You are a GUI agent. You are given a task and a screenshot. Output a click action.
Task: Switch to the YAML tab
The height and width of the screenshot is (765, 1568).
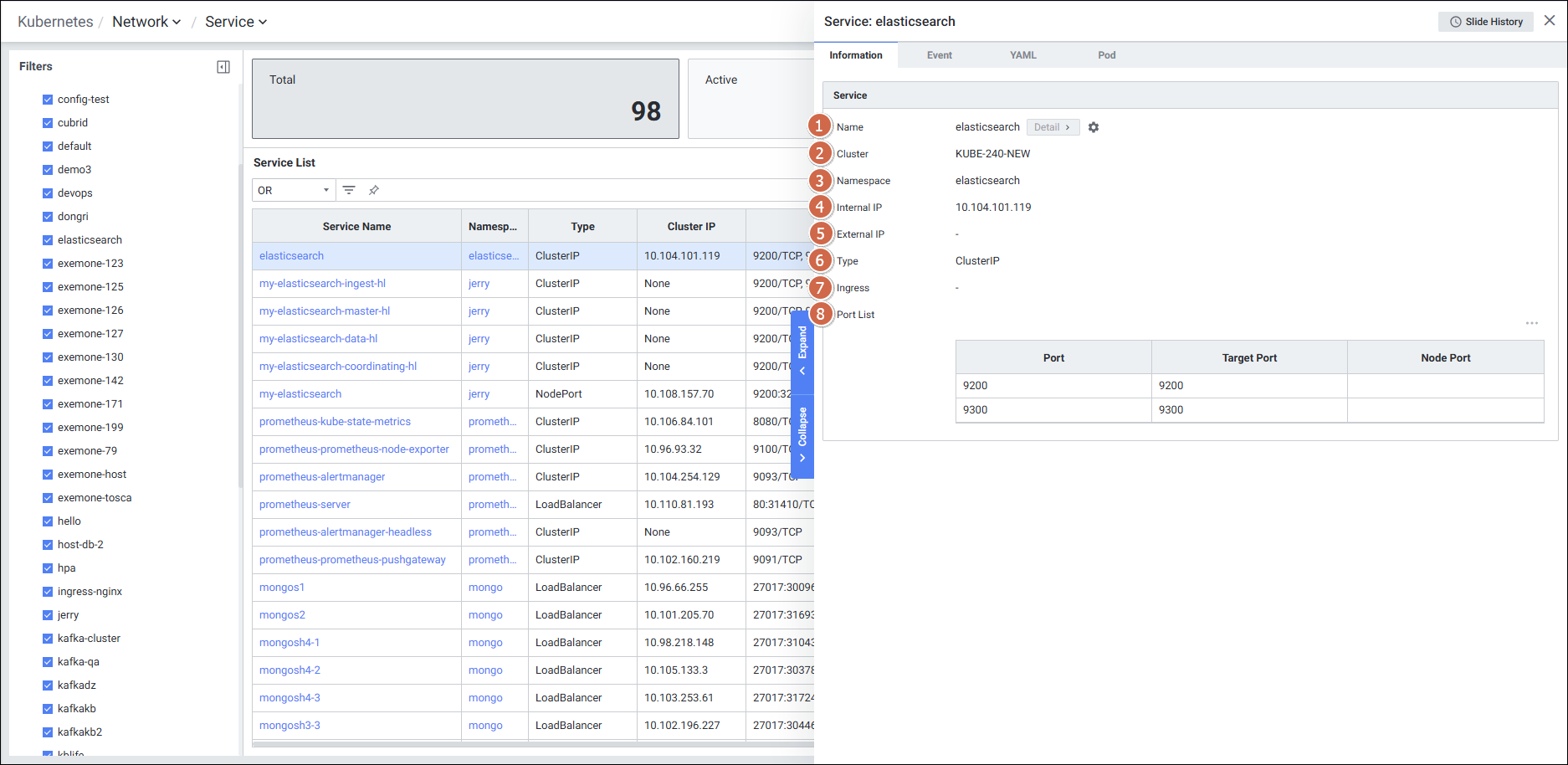click(x=1022, y=55)
